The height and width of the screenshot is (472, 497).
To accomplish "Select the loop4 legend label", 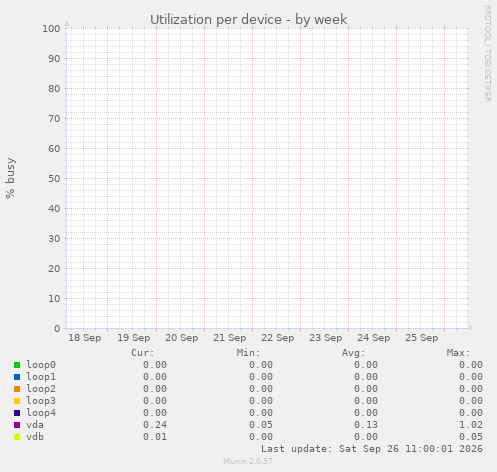I will [41, 413].
